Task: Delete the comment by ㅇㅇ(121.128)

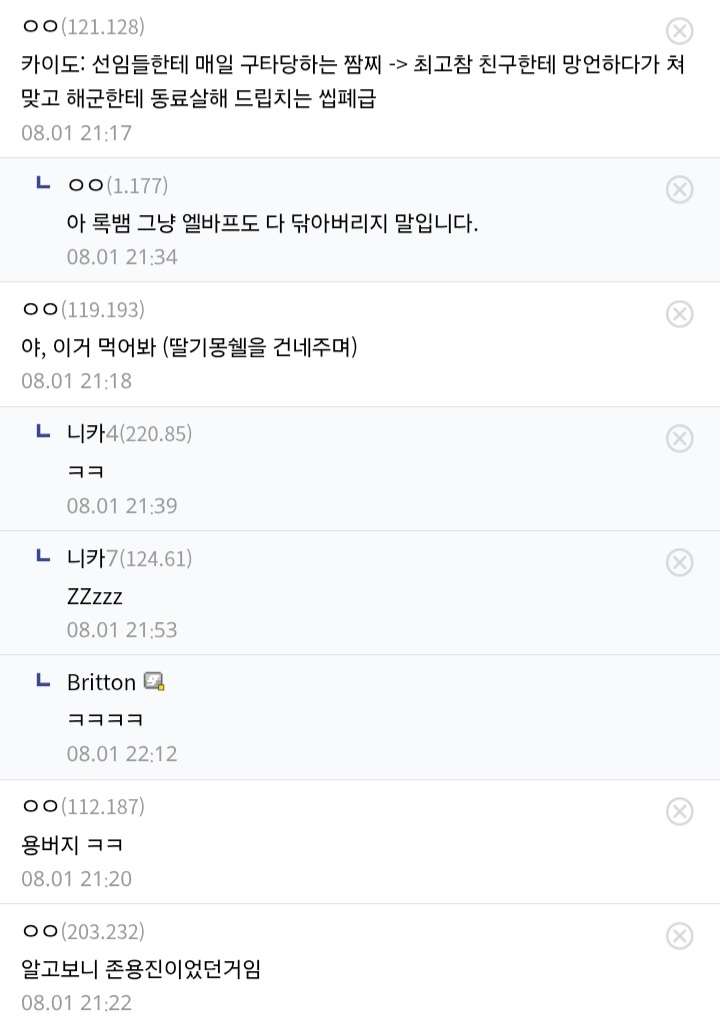Action: [679, 31]
